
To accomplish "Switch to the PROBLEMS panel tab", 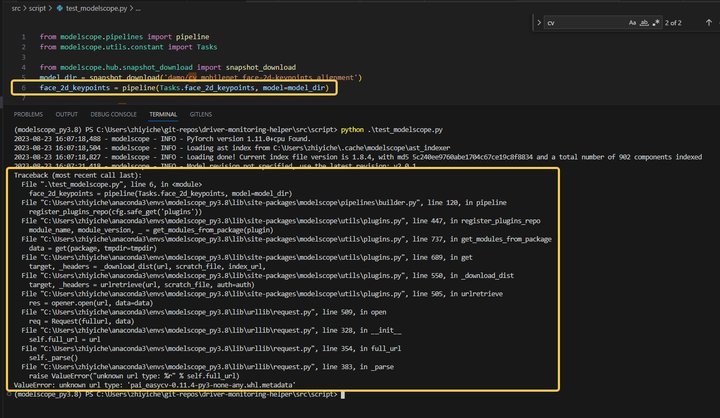I will pyautogui.click(x=28, y=114).
